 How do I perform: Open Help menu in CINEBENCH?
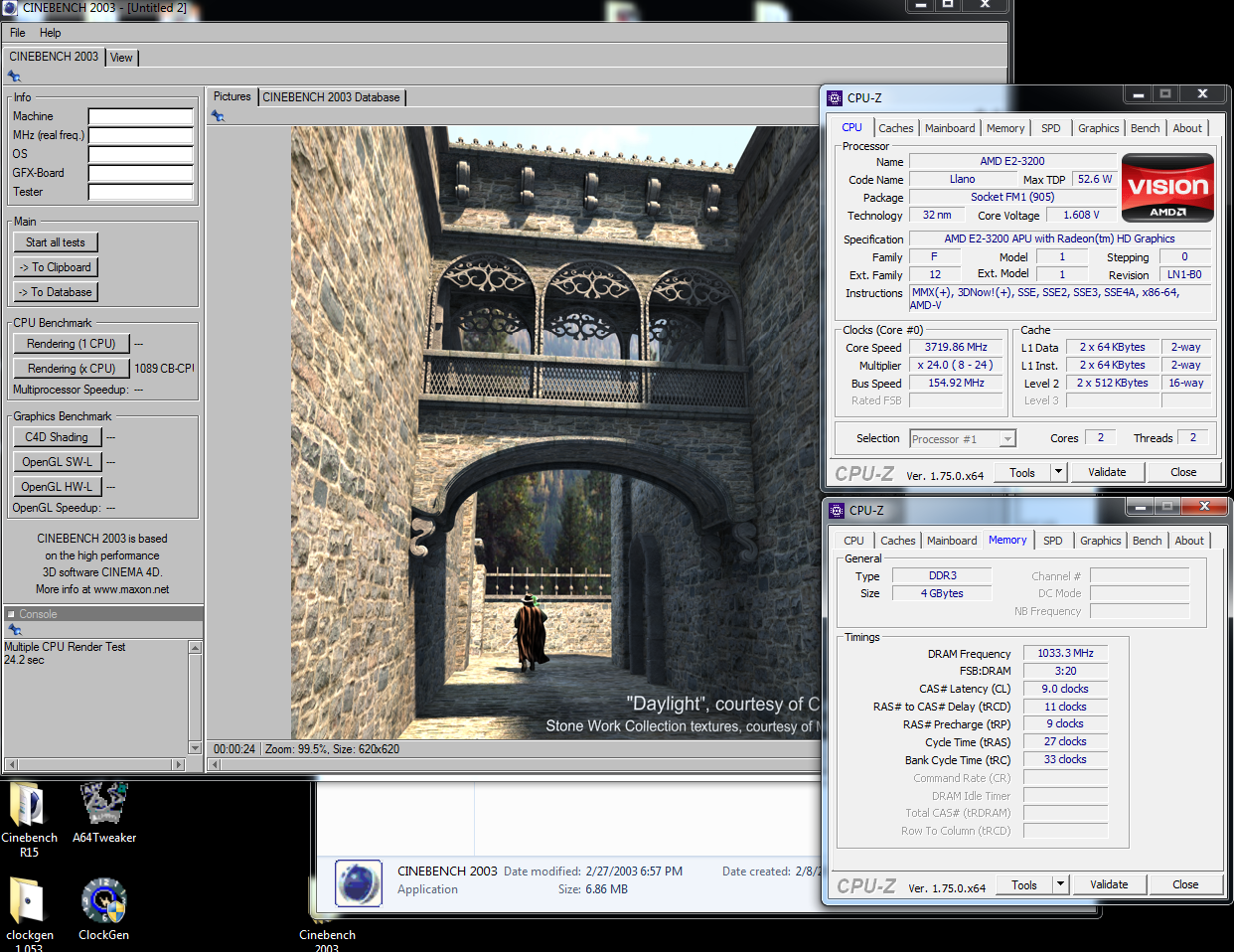(50, 33)
